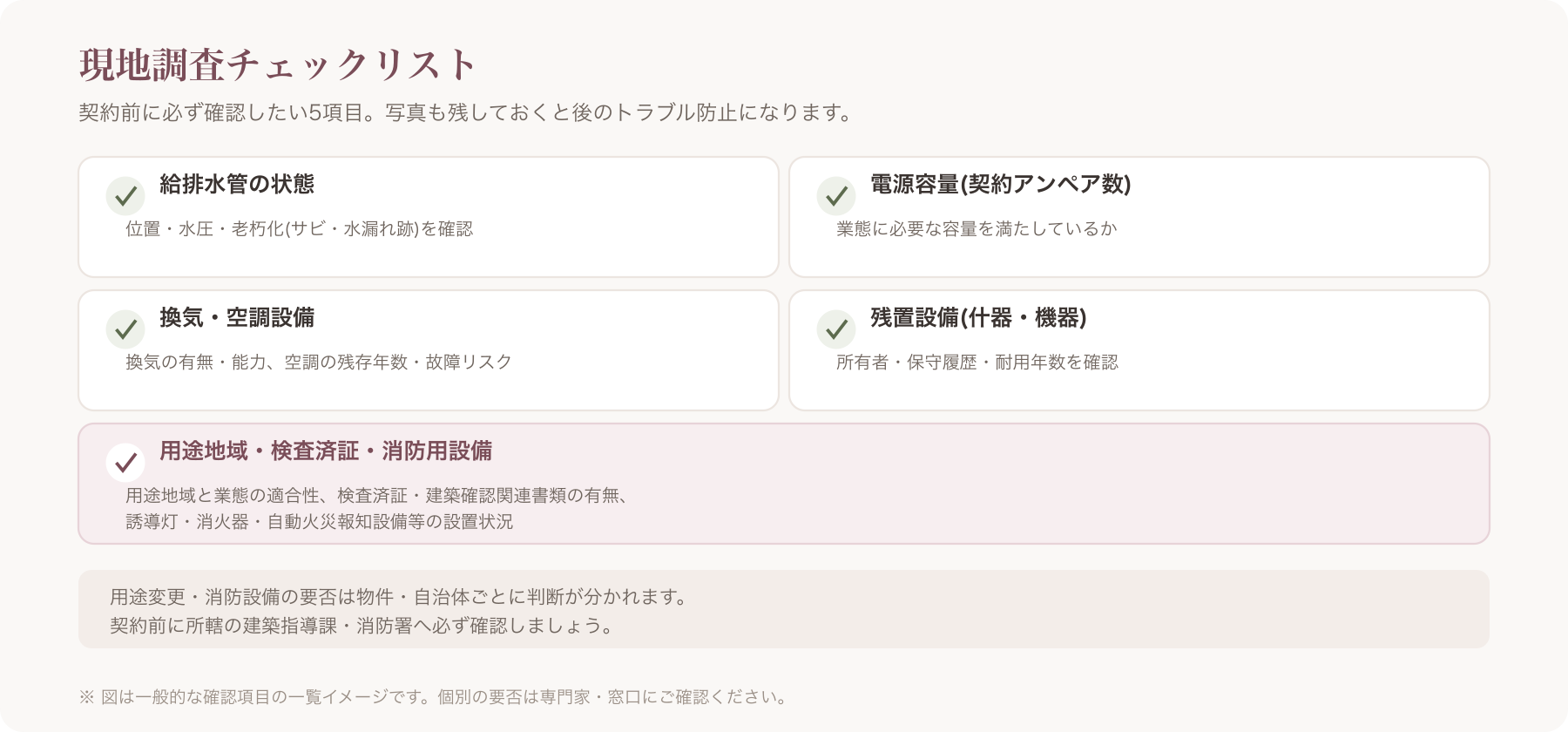Click checkmark icon beside 給排水管の状態

click(x=125, y=196)
